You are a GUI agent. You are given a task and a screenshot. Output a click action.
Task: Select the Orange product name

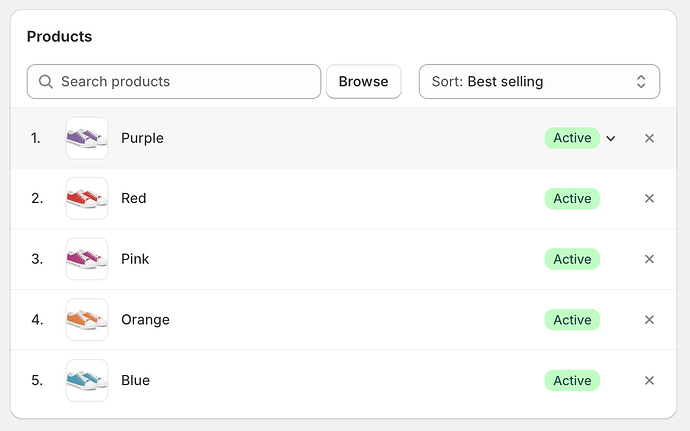coord(145,320)
